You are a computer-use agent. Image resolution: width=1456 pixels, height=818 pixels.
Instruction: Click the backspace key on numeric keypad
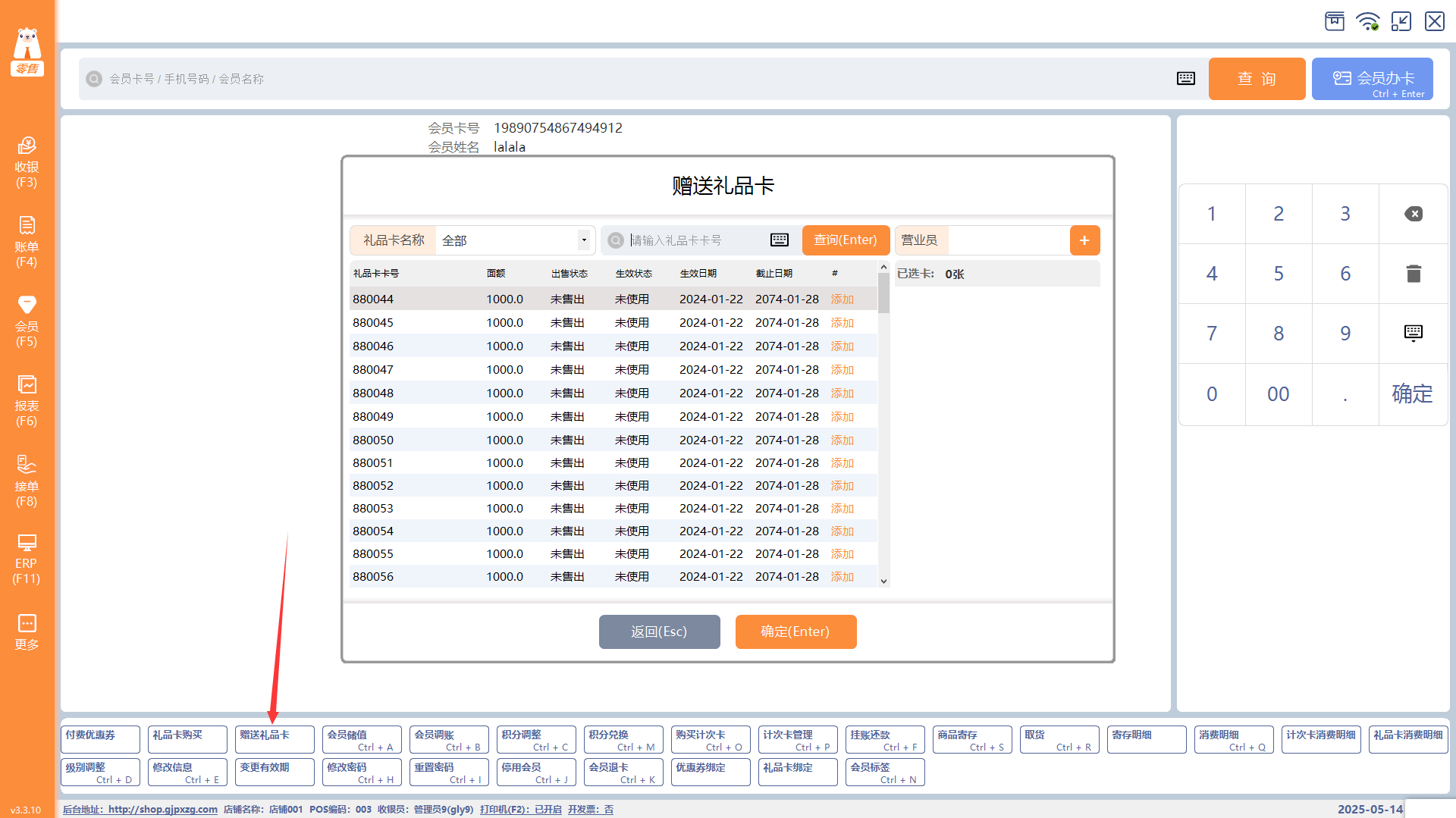tap(1413, 214)
